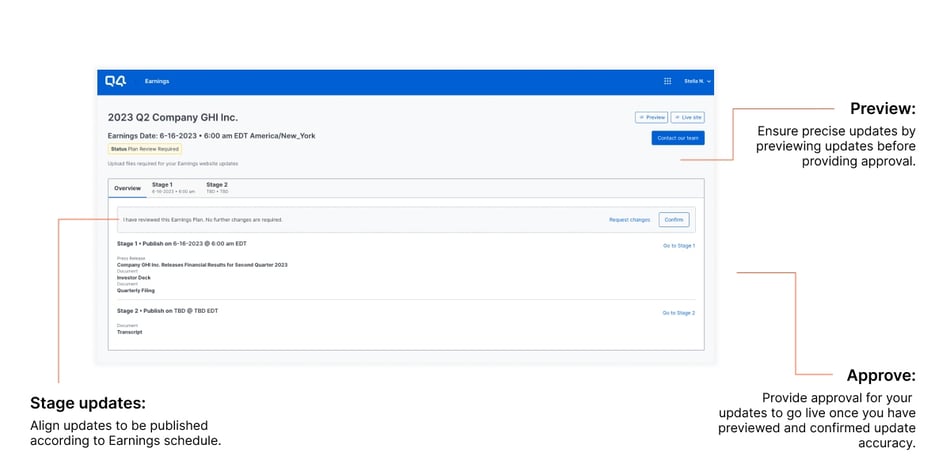Click the Request changes link

tap(629, 219)
